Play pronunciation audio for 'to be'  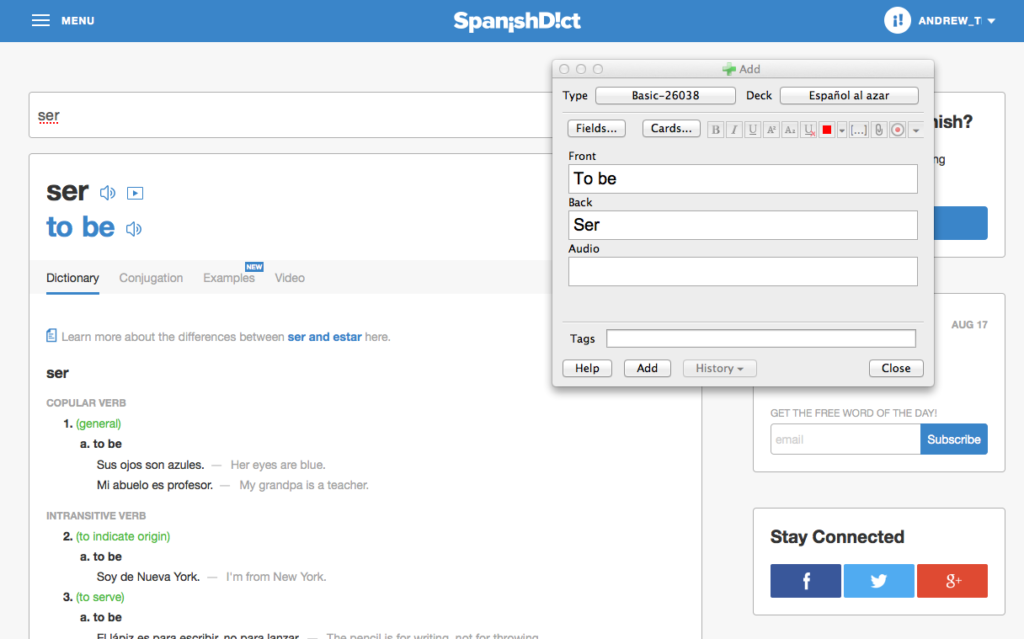coord(134,229)
